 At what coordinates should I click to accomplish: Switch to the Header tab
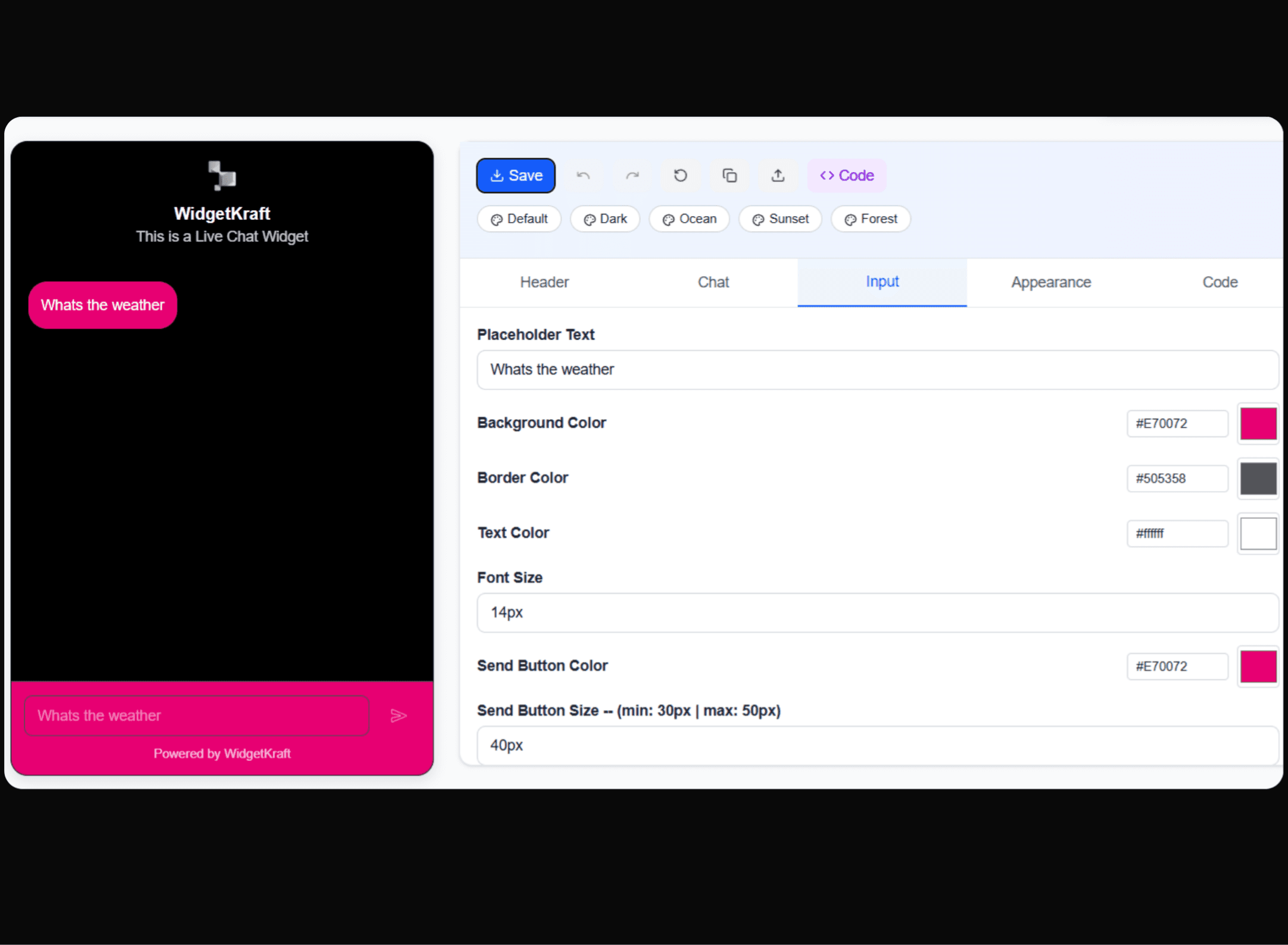544,282
